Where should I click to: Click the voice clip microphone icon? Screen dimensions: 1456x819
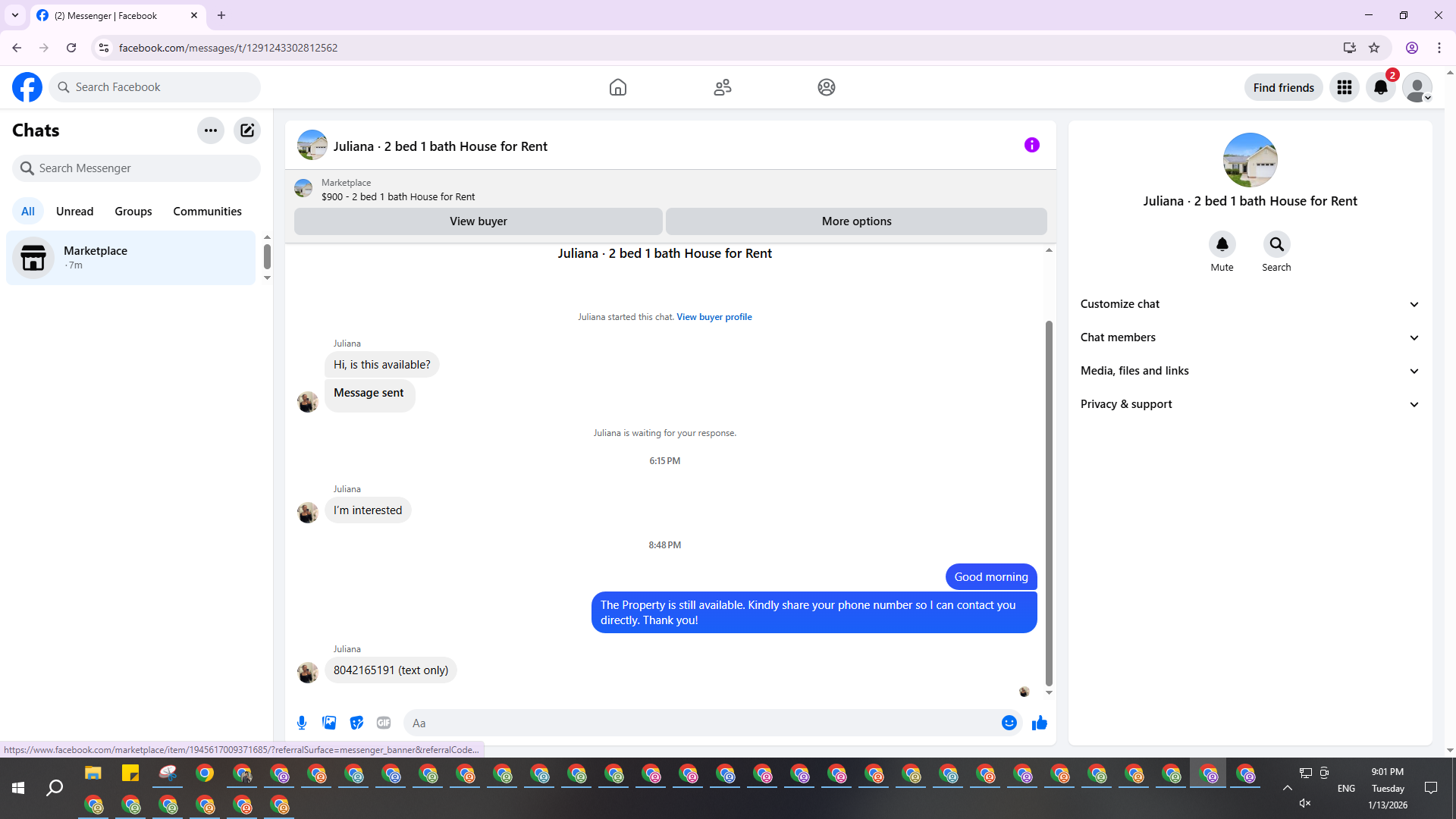pyautogui.click(x=302, y=723)
